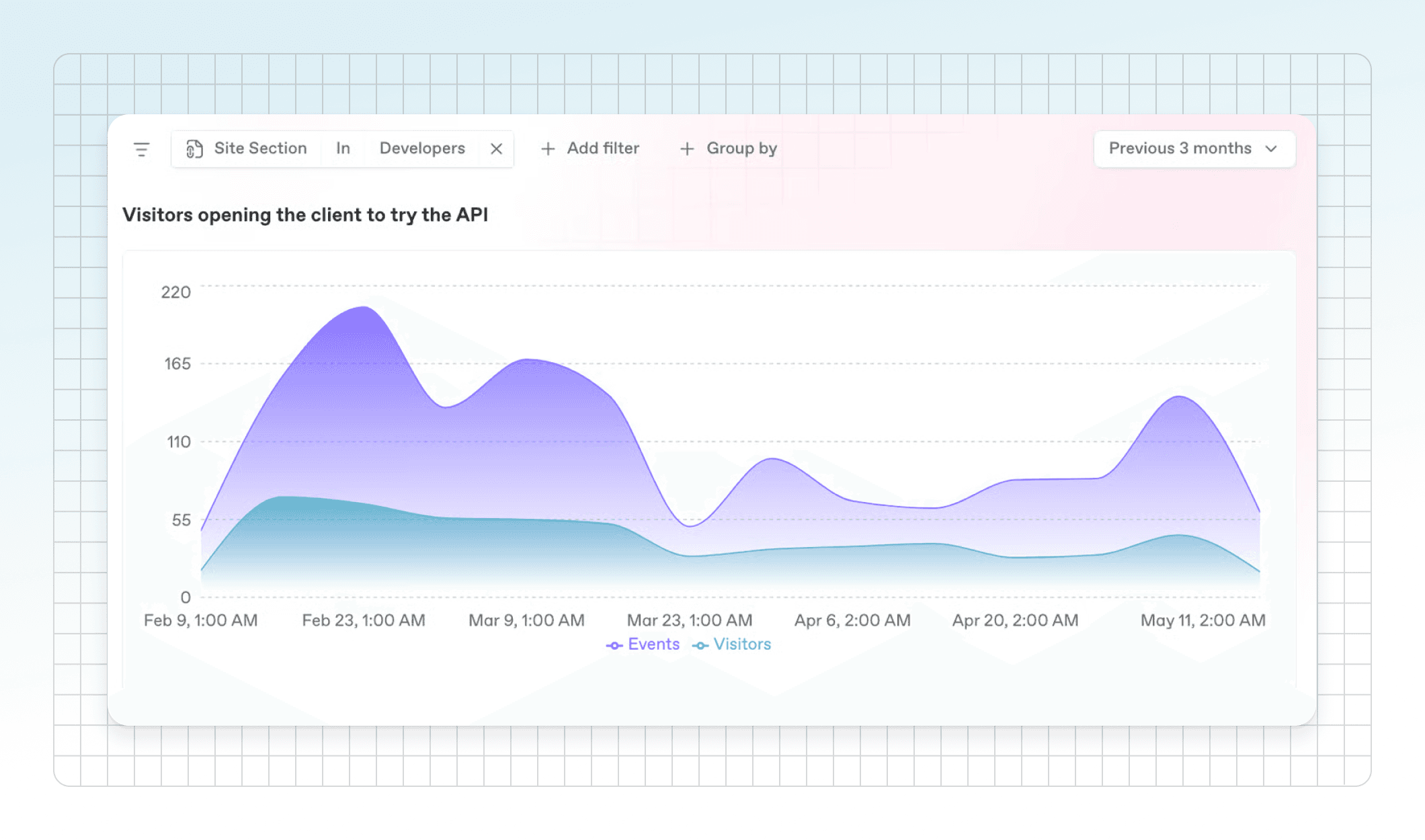Screen dimensions: 1425x840
Task: Open the Previous 3 months date range
Action: [1194, 149]
